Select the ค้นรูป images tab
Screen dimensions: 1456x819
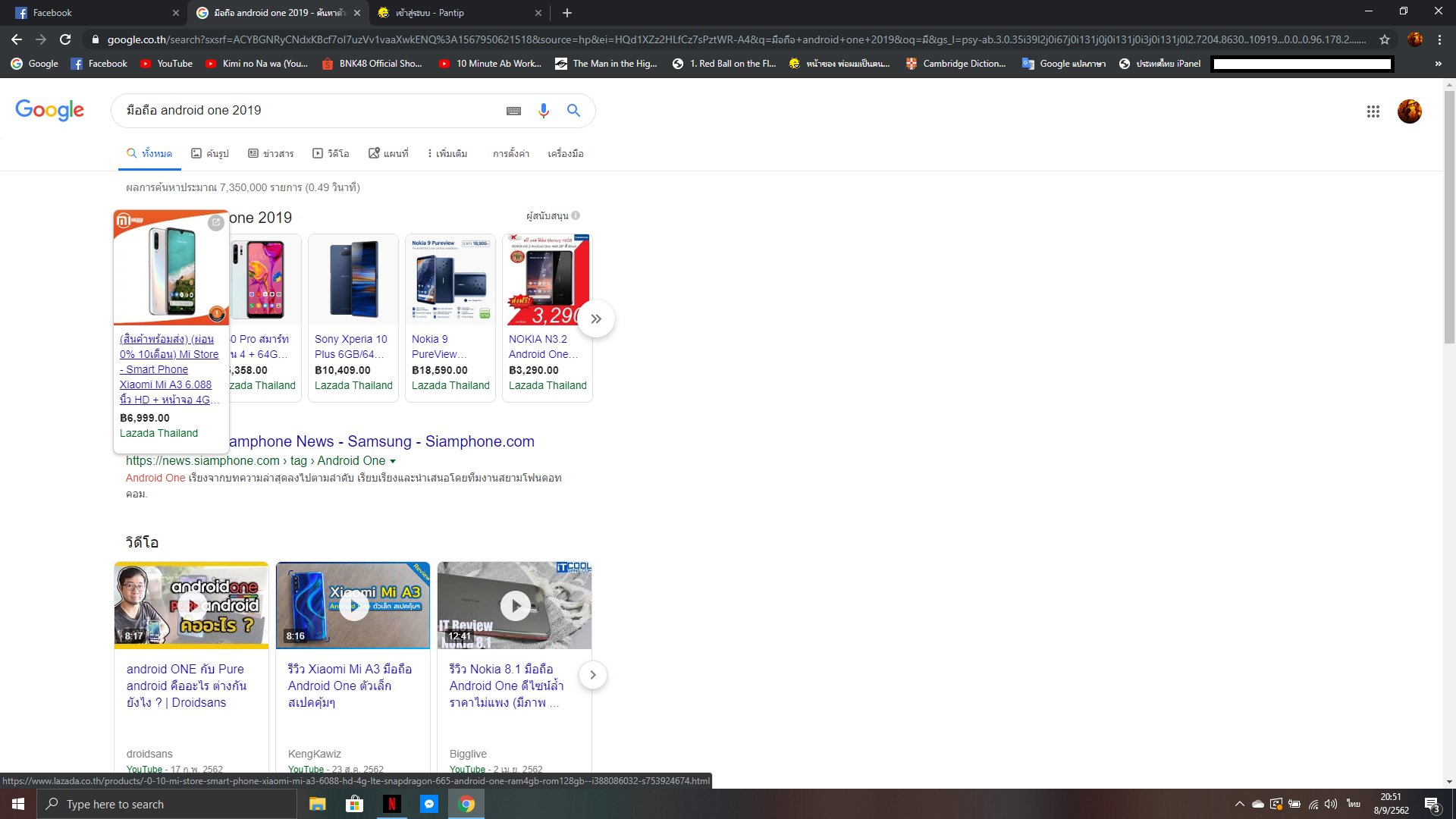[x=210, y=153]
